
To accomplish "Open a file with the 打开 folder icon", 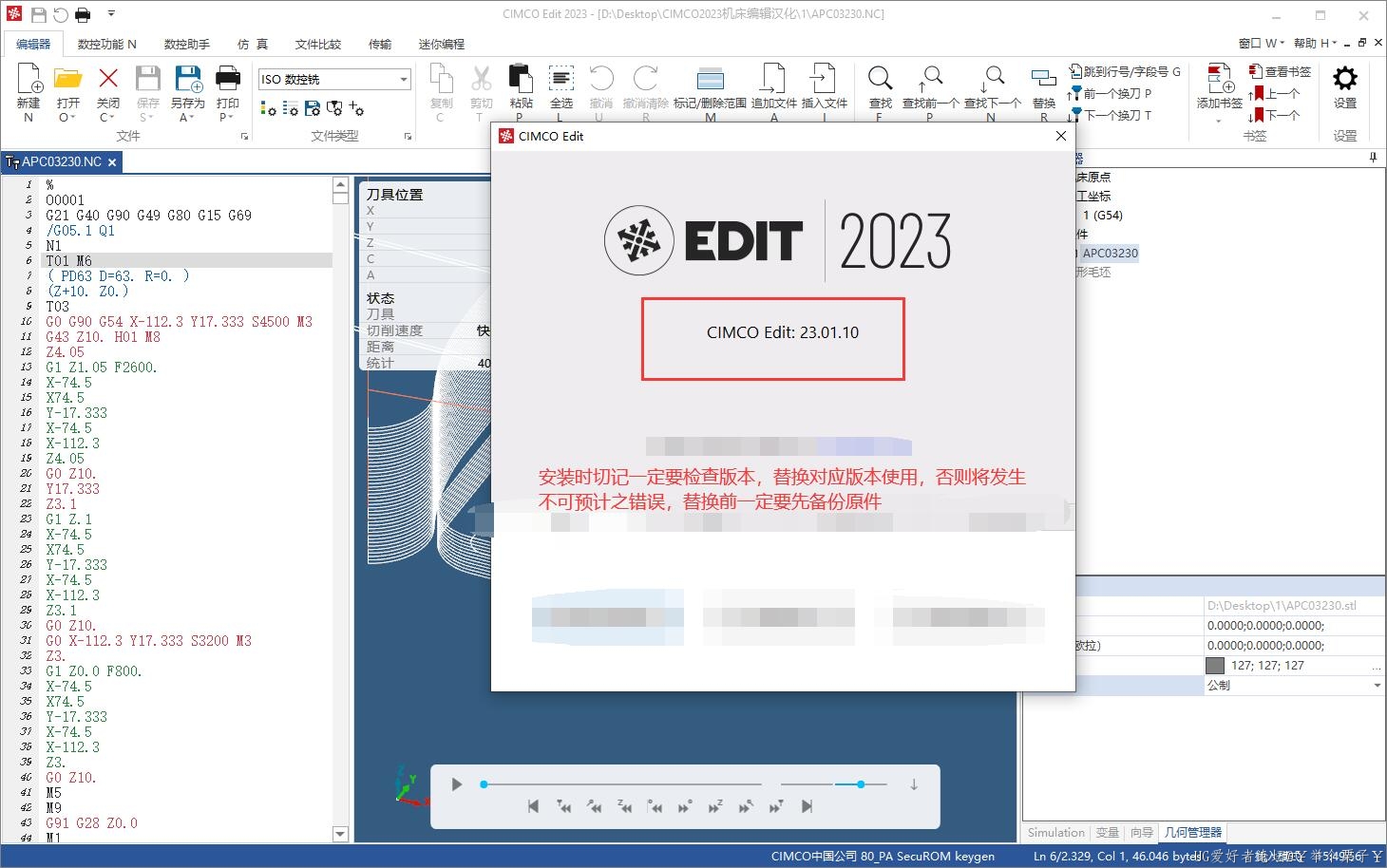I will (x=67, y=78).
